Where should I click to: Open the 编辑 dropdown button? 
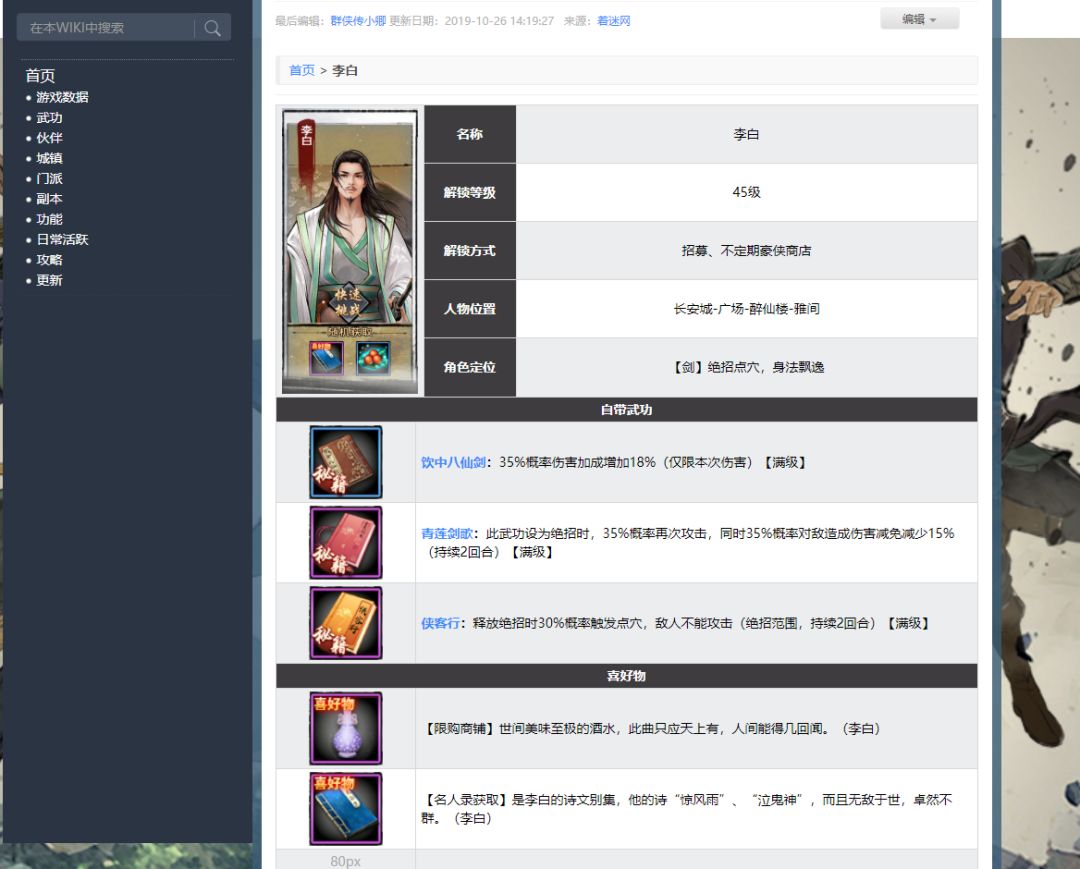920,19
